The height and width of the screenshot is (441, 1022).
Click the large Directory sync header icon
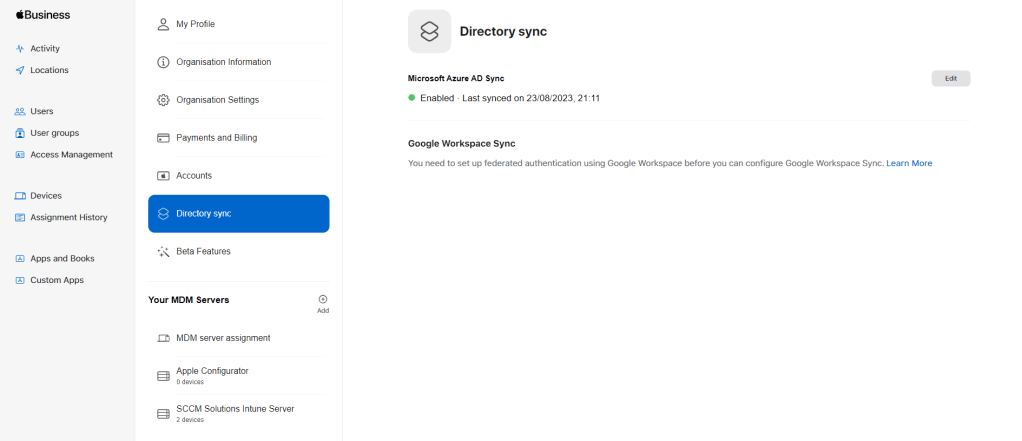pos(429,31)
